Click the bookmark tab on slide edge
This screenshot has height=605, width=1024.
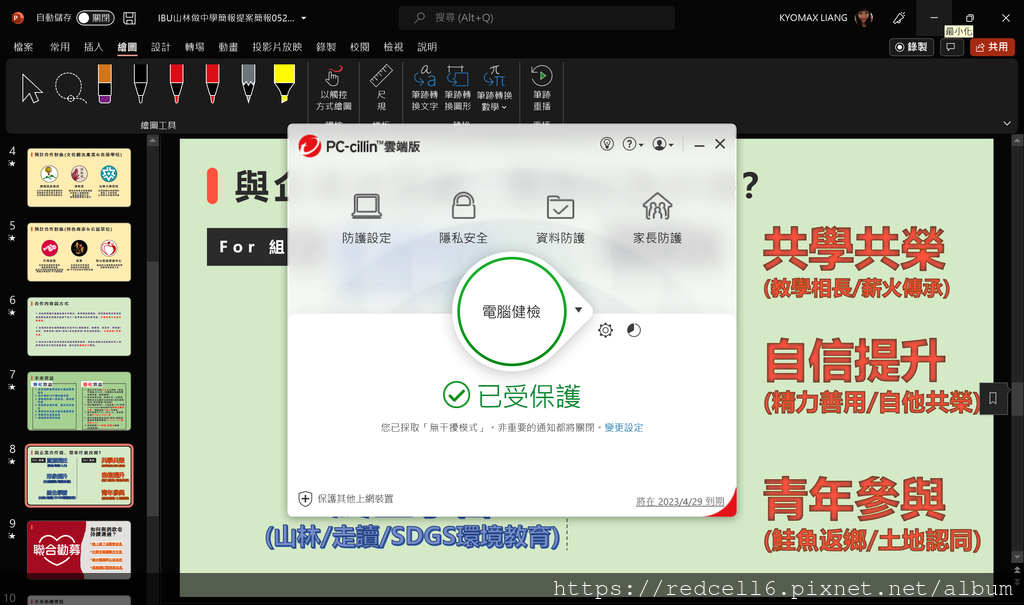(992, 398)
